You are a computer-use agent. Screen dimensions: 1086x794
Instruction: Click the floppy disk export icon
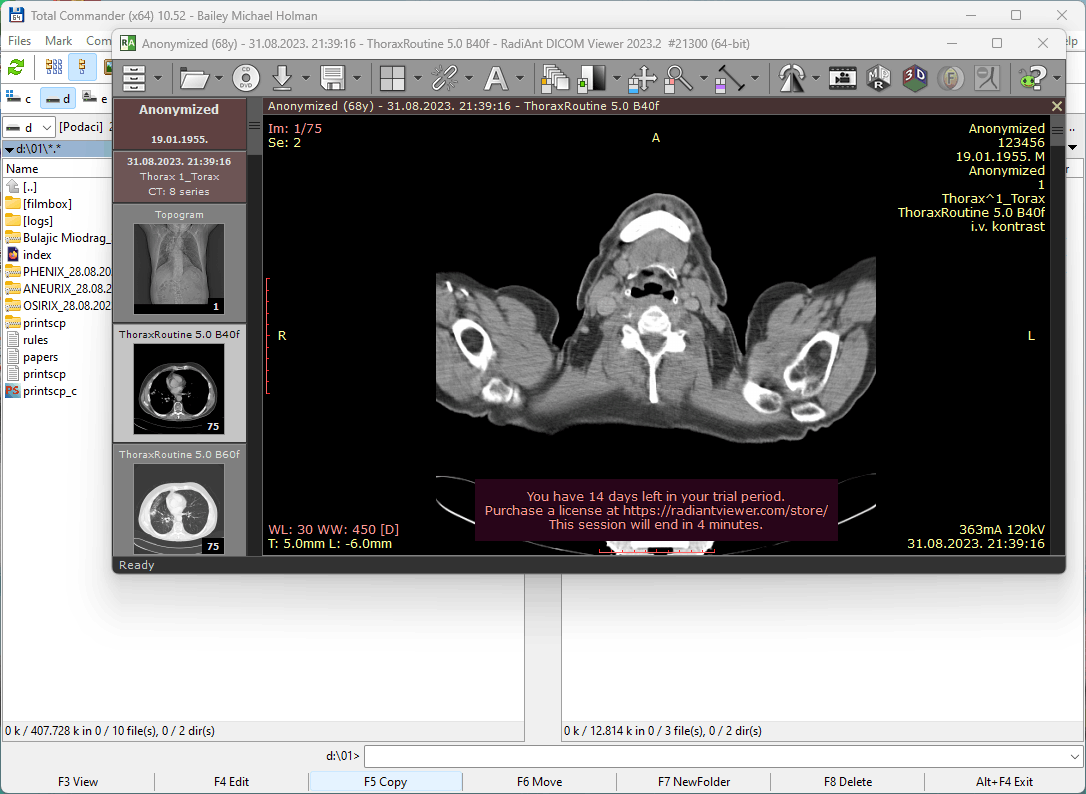coord(332,77)
